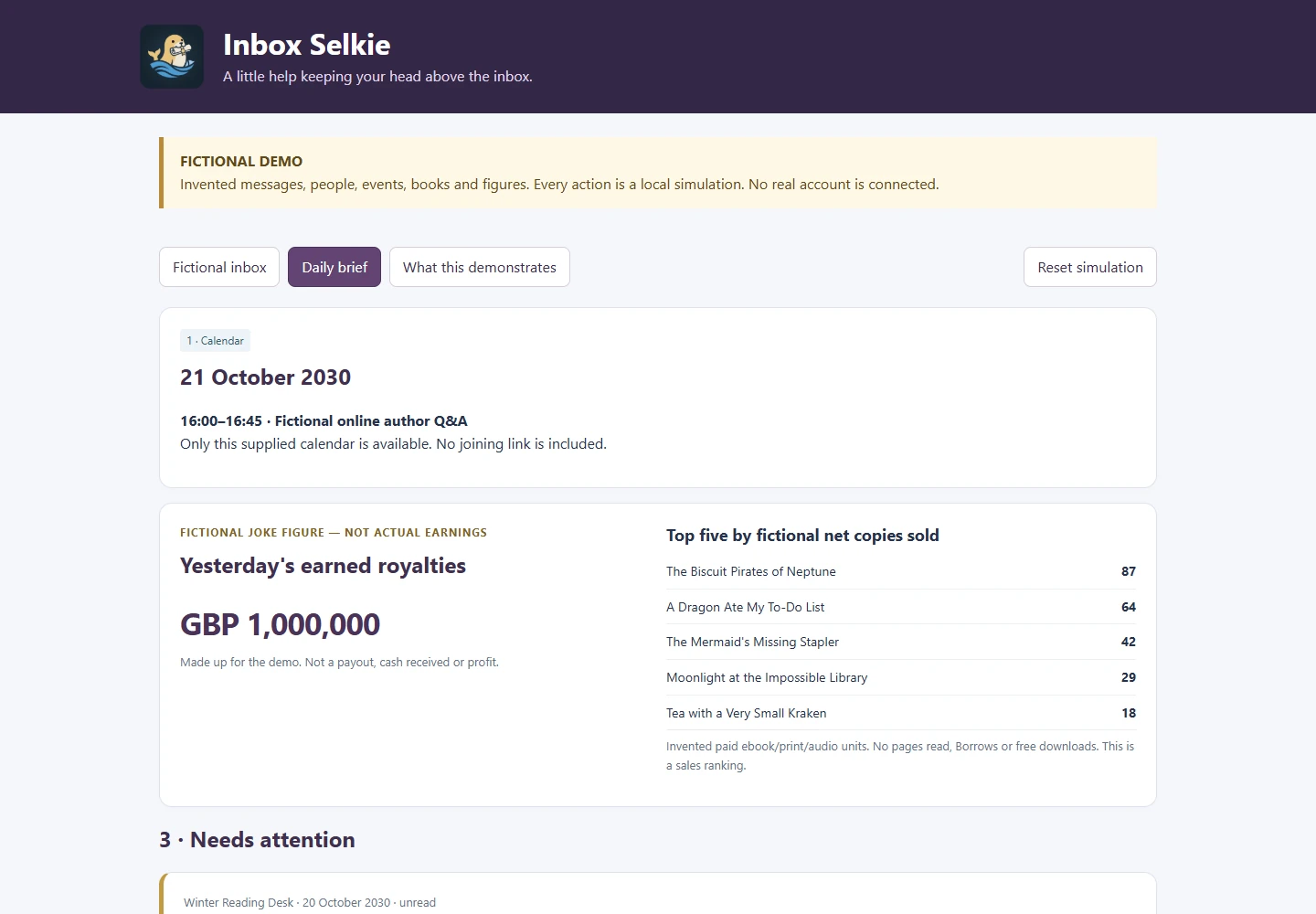Click the FICTIONAL DEMO notice title
The height and width of the screenshot is (914, 1316).
(x=241, y=162)
